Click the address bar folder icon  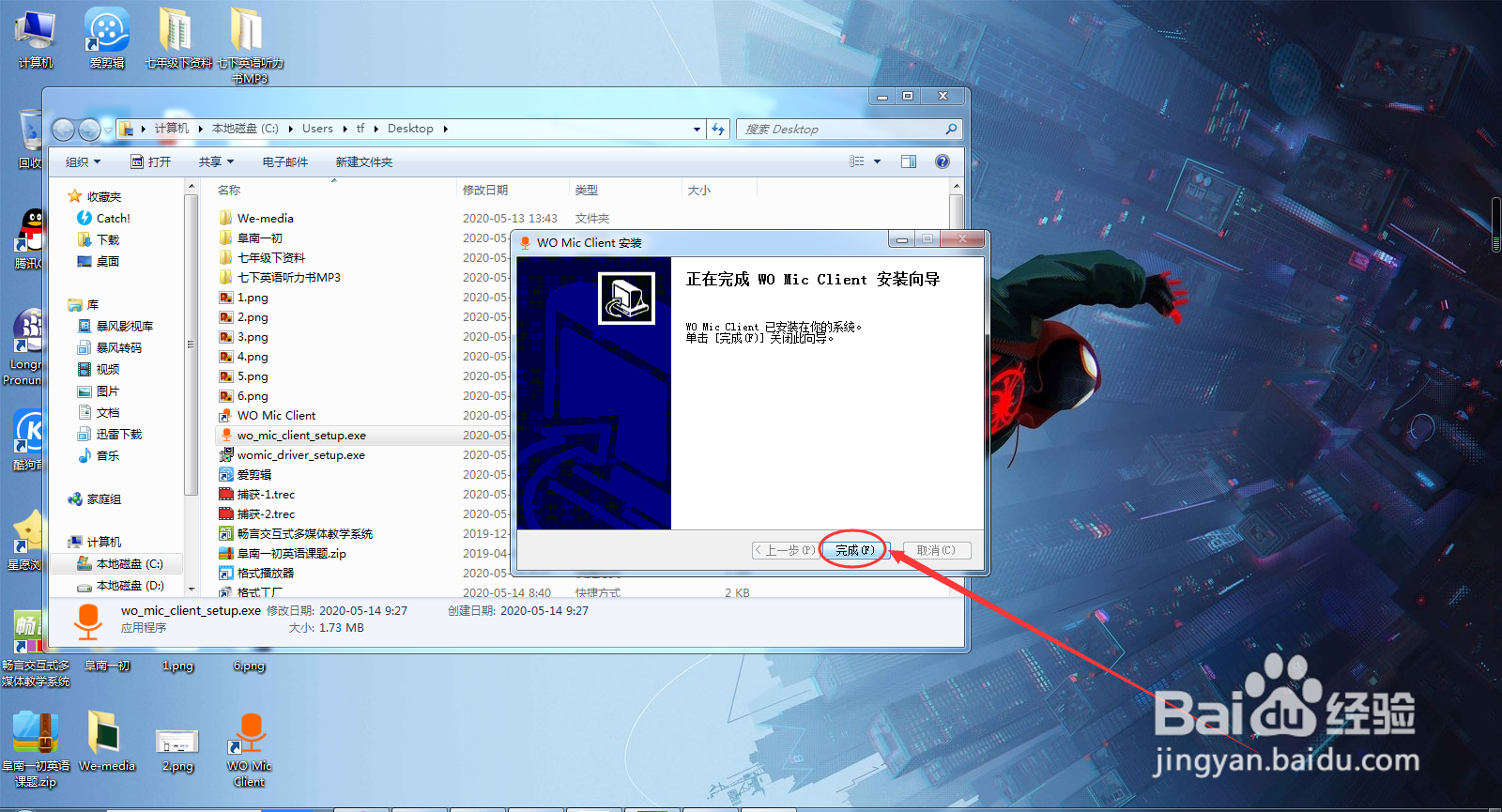pos(126,129)
